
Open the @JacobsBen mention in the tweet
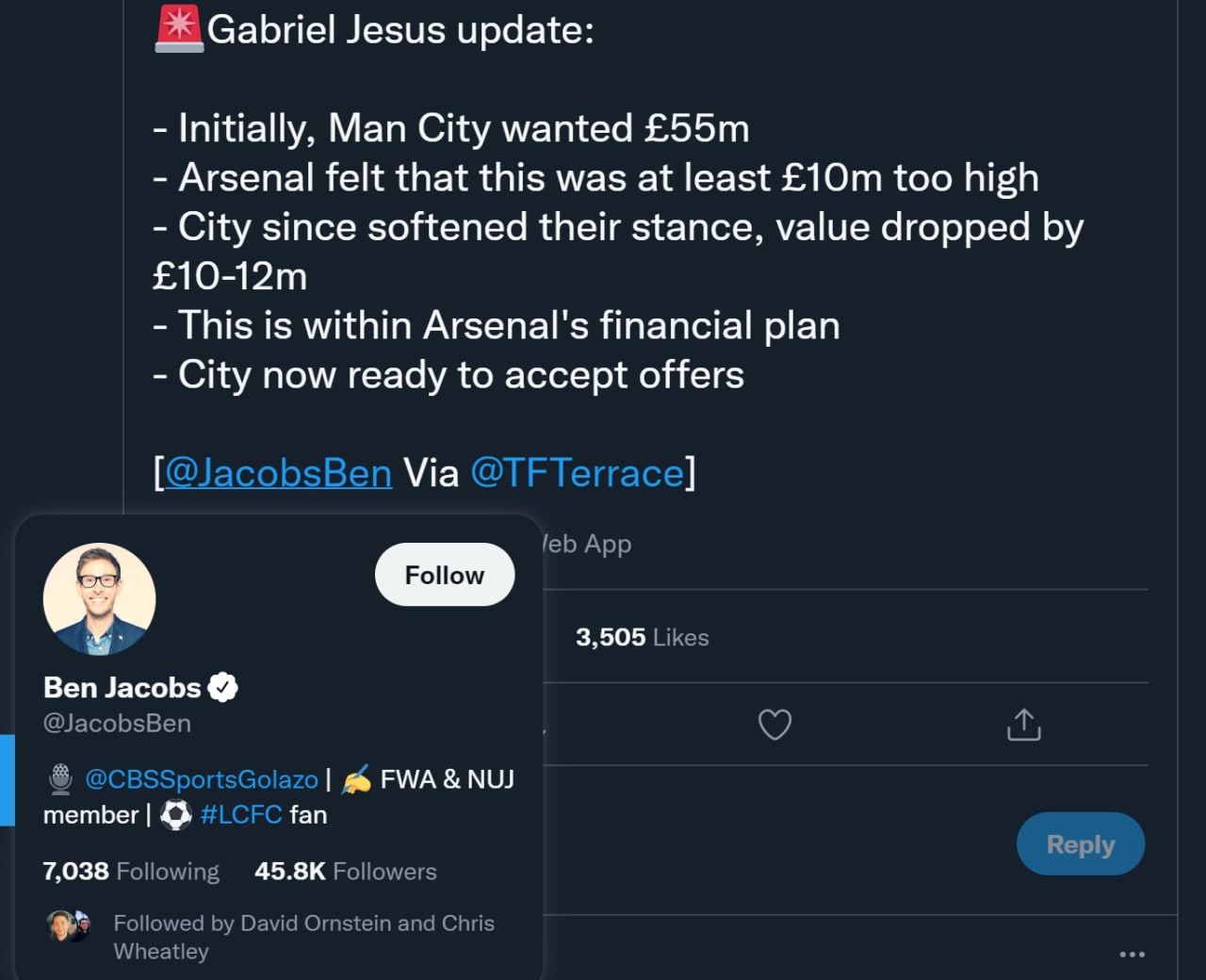[x=278, y=473]
